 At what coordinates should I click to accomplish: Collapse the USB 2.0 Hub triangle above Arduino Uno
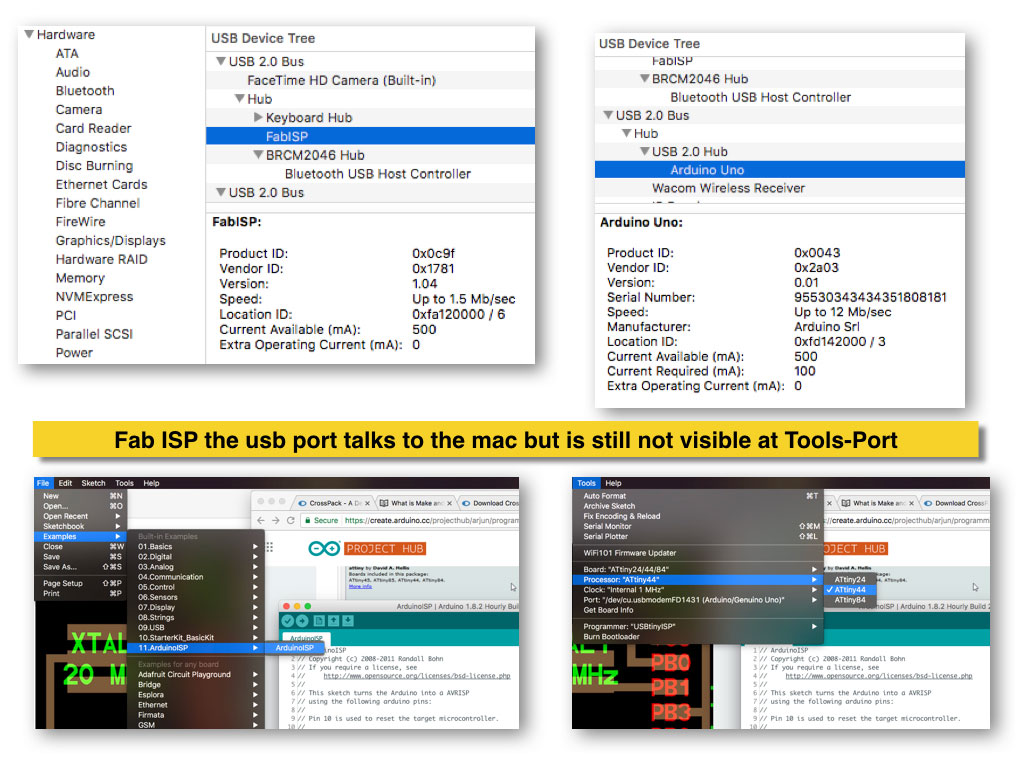click(x=645, y=151)
